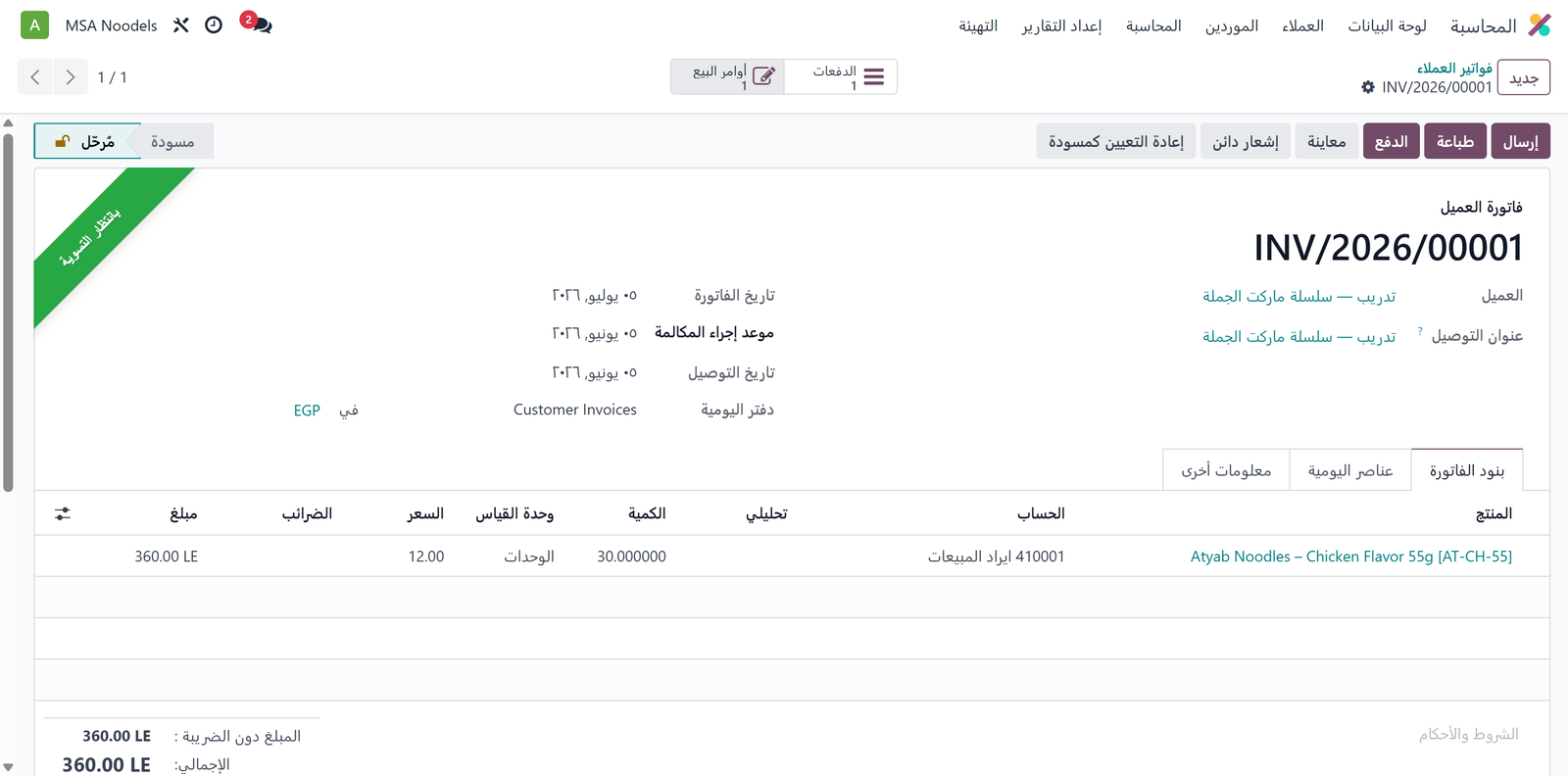This screenshot has height=776, width=1568.
Task: Click the مبلغ column header
Action: click(183, 513)
